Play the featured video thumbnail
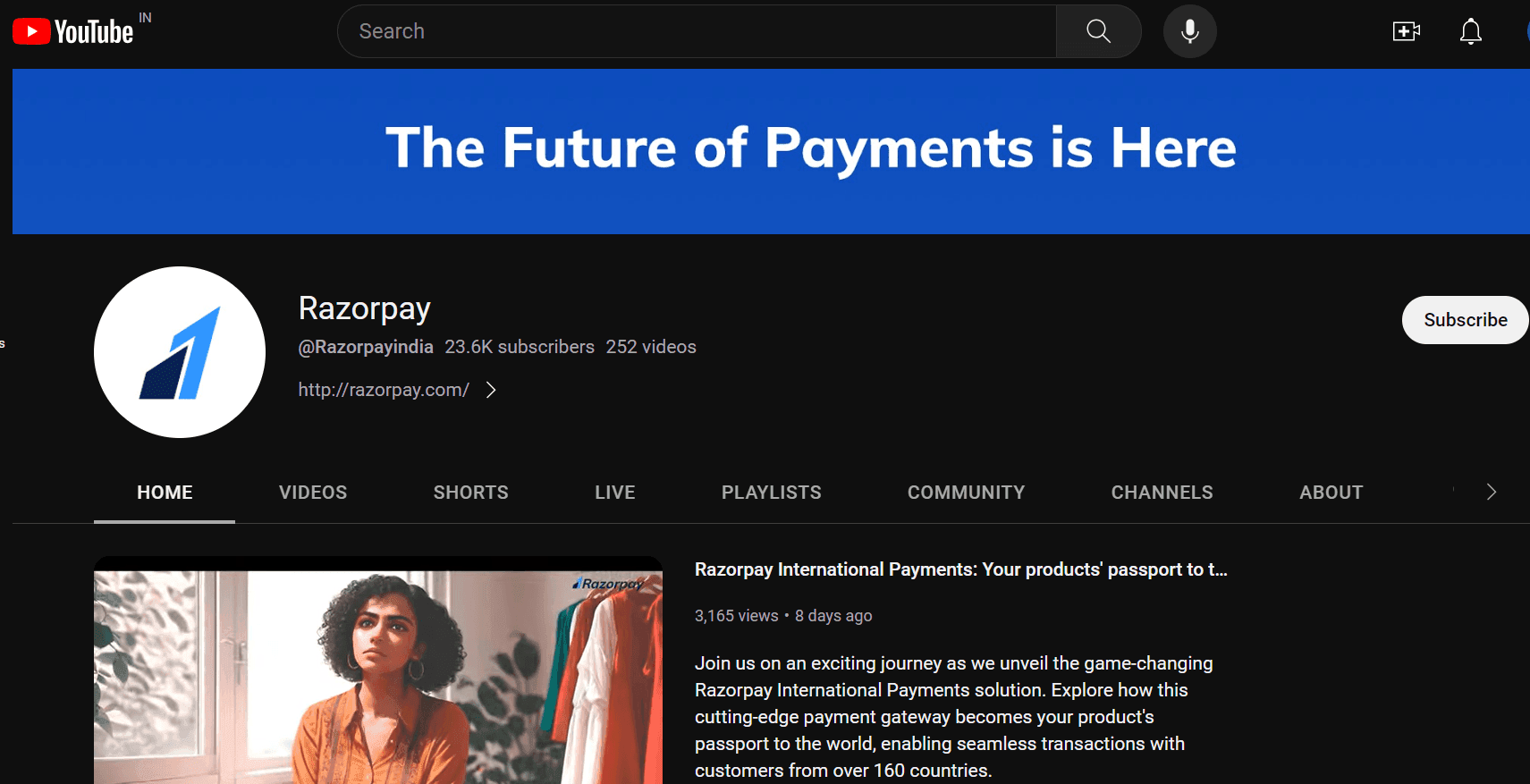The image size is (1530, 784). click(x=378, y=670)
